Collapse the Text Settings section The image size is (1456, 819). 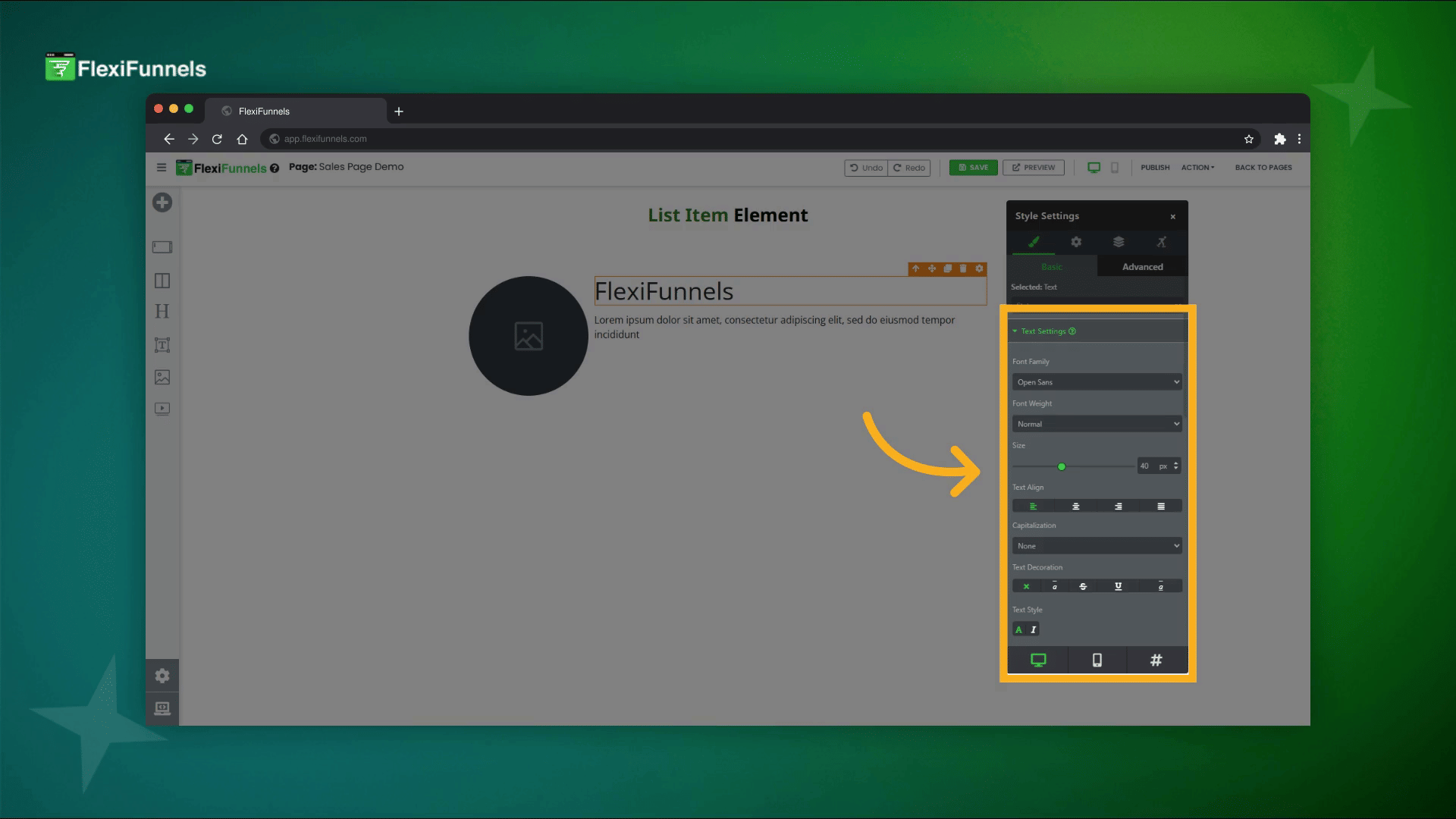[1043, 331]
